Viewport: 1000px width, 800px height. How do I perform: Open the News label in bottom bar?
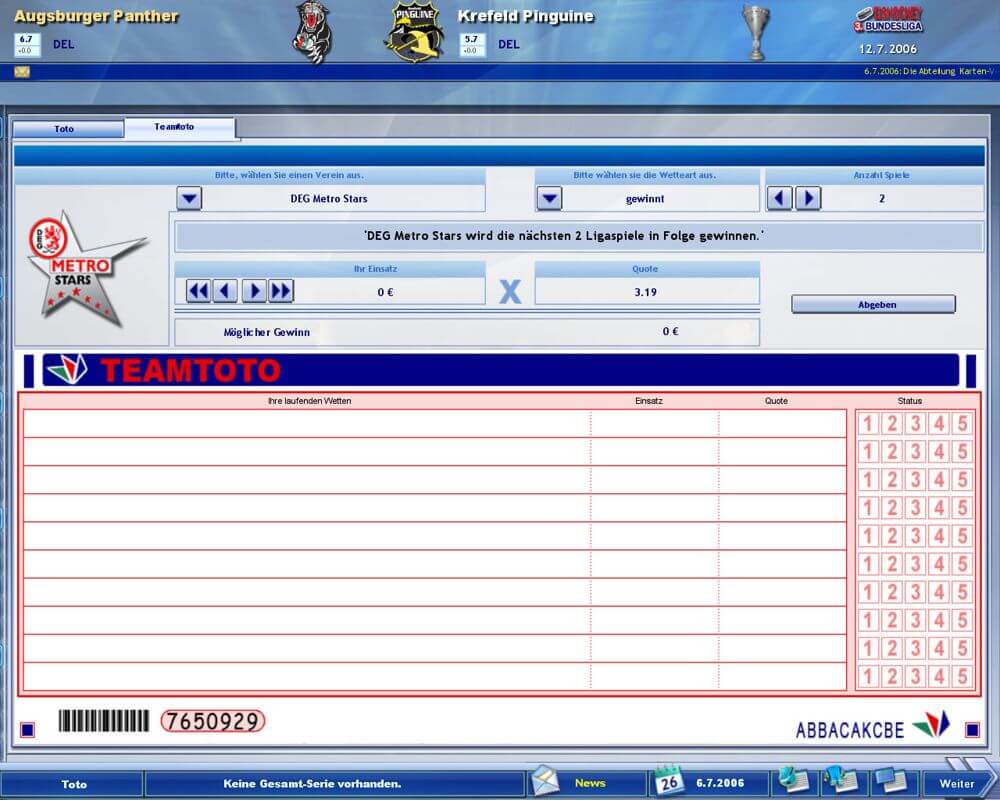coord(590,783)
